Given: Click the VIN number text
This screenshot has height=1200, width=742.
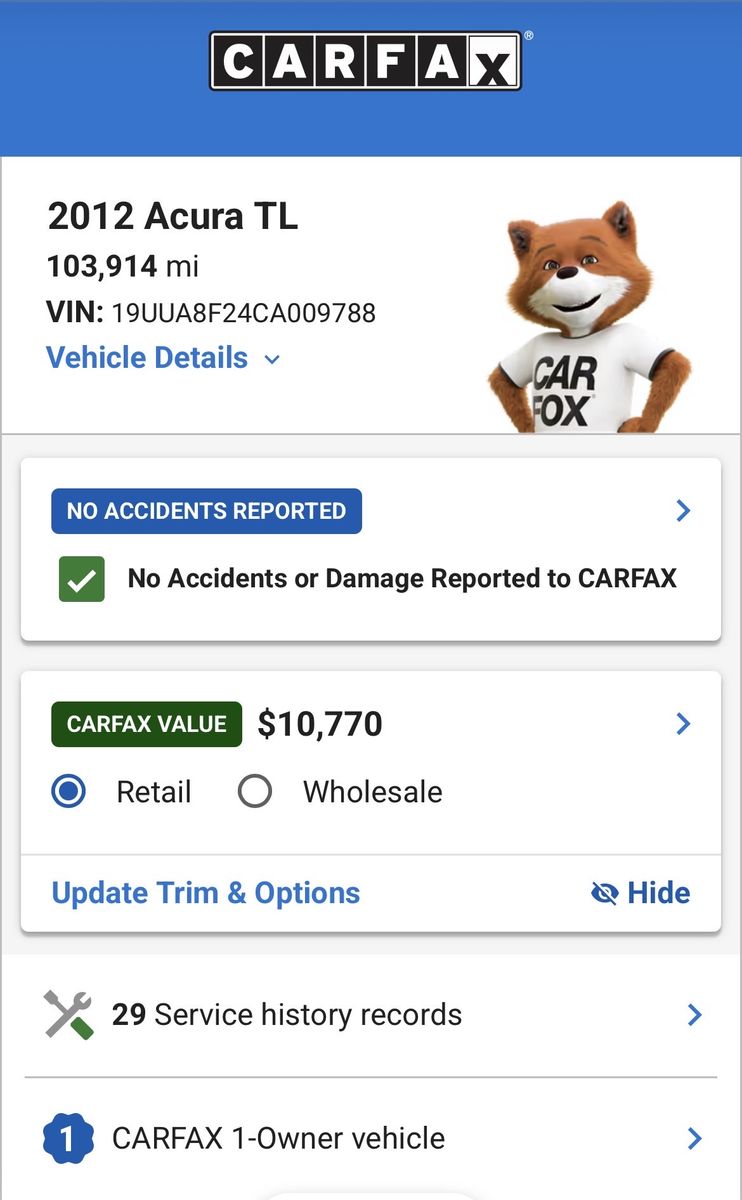Looking at the screenshot, I should (244, 313).
